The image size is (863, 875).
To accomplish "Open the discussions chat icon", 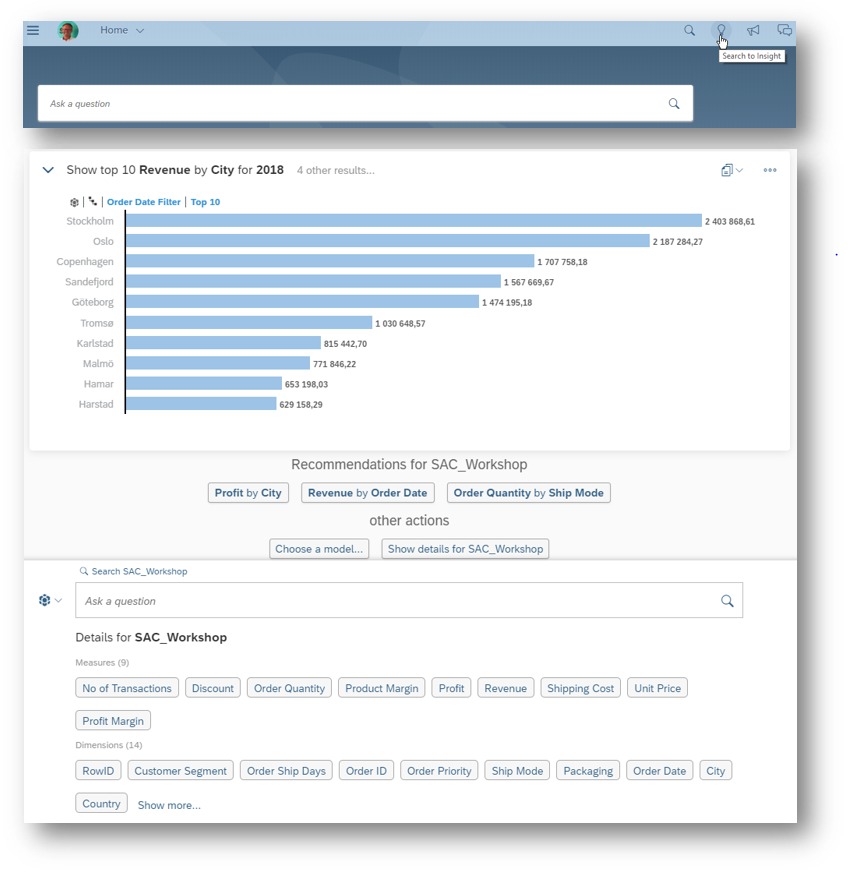I will 785,31.
